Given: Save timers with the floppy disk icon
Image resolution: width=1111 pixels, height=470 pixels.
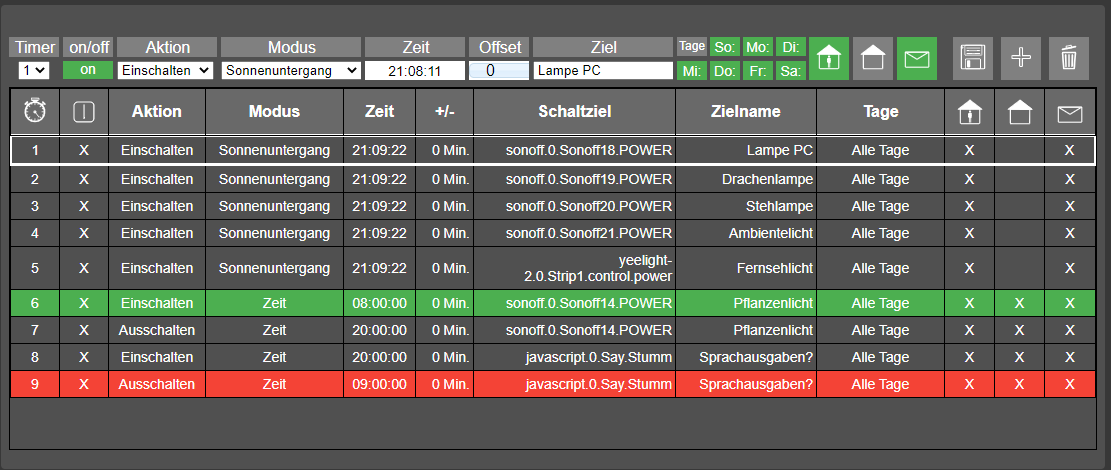Looking at the screenshot, I should (973, 58).
